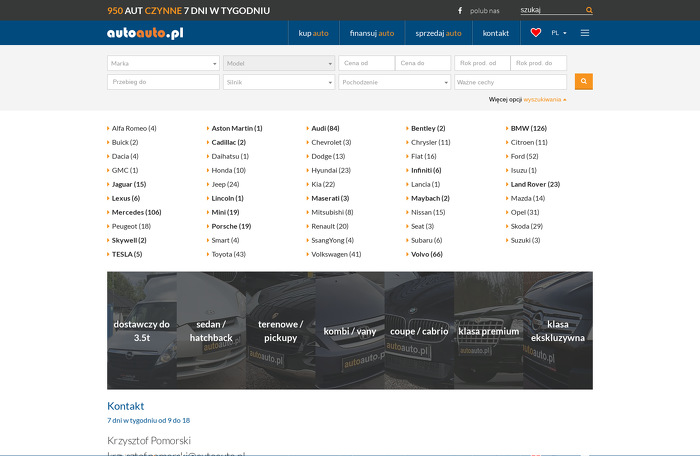Open the TESLA (5) listing

127,254
